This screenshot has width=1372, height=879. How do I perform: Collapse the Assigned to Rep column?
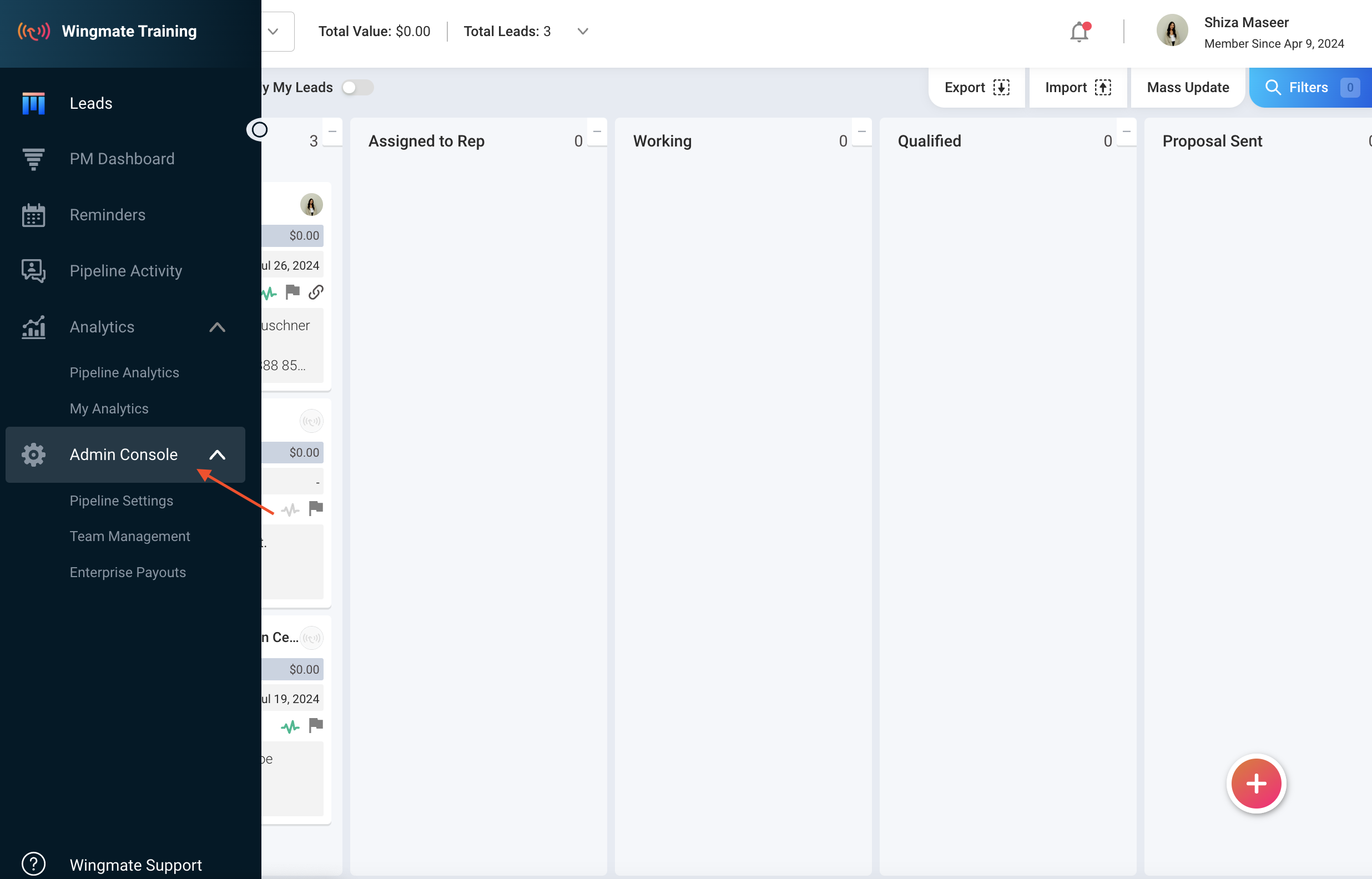coord(597,133)
